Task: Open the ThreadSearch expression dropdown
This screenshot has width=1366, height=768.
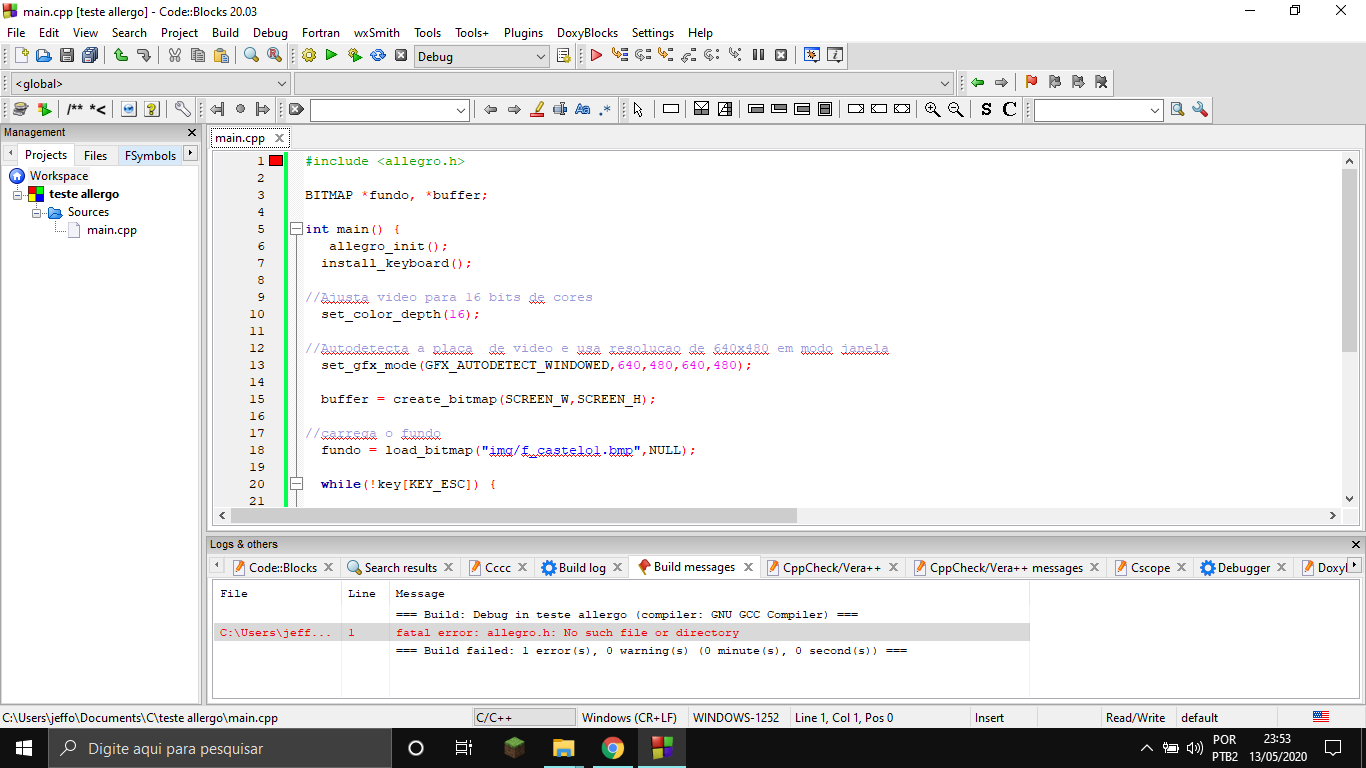Action: coord(1155,110)
